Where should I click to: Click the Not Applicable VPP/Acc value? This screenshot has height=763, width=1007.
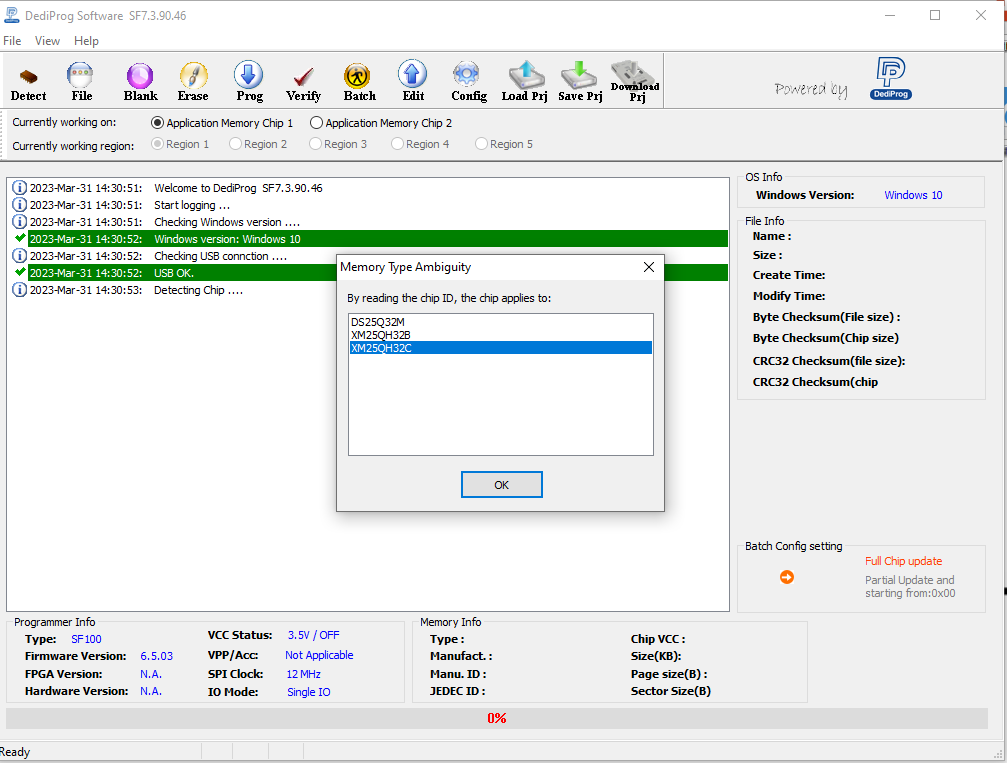(x=319, y=655)
